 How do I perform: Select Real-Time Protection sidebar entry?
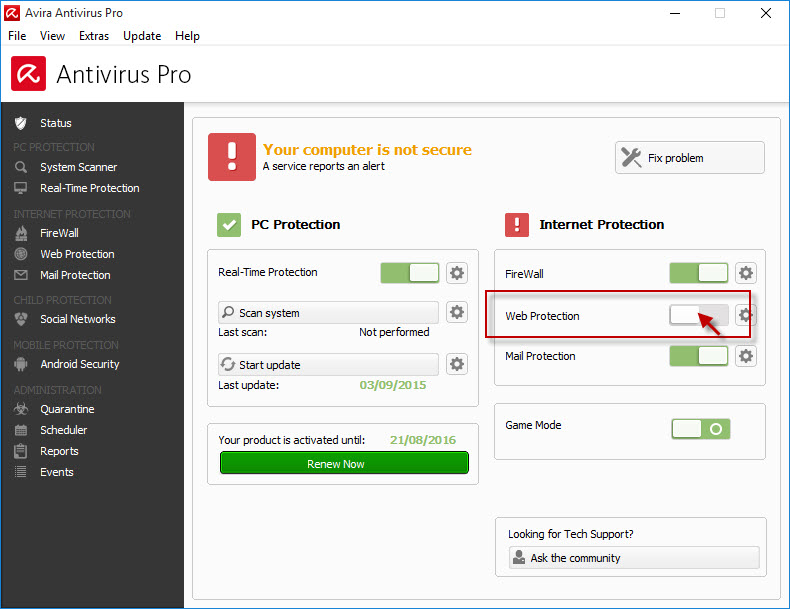90,188
